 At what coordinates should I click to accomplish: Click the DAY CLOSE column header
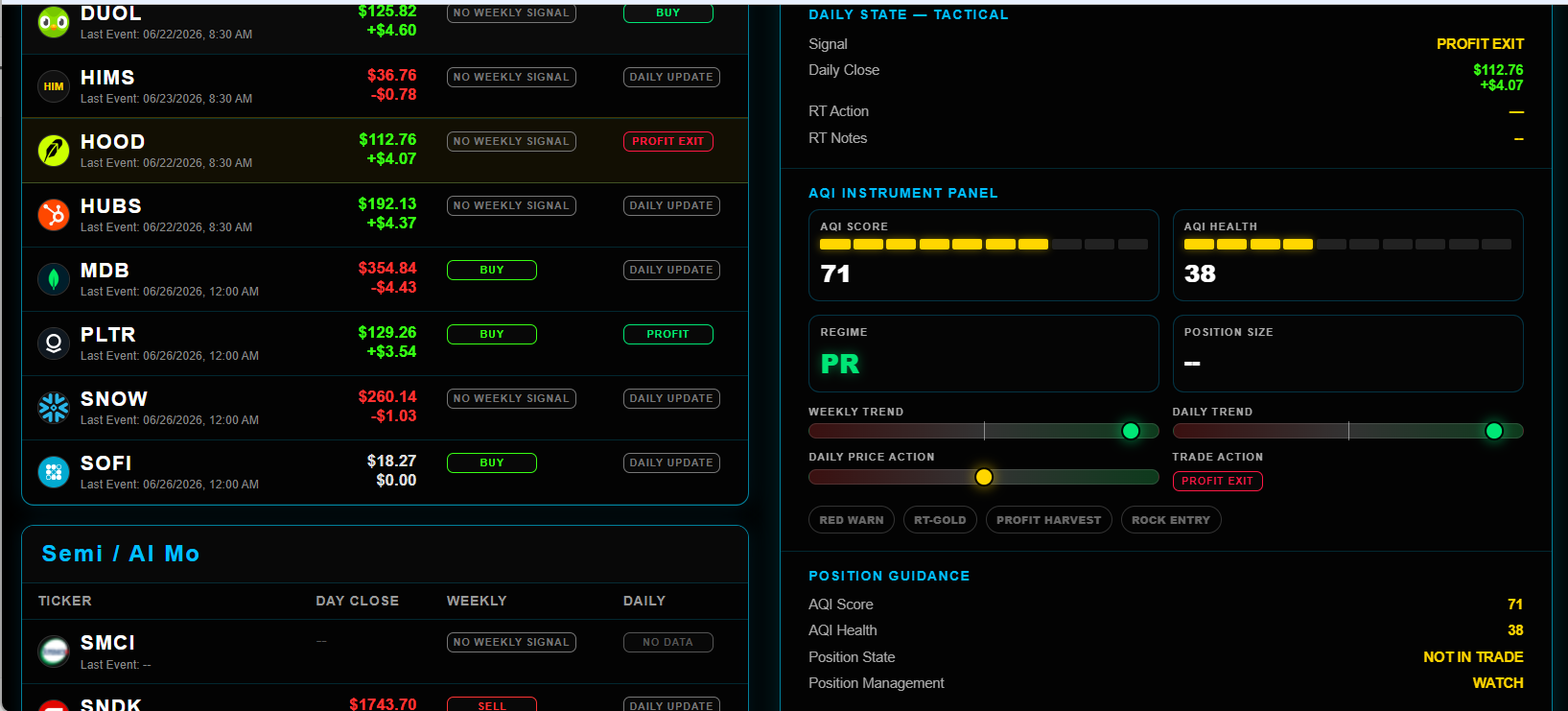(358, 601)
